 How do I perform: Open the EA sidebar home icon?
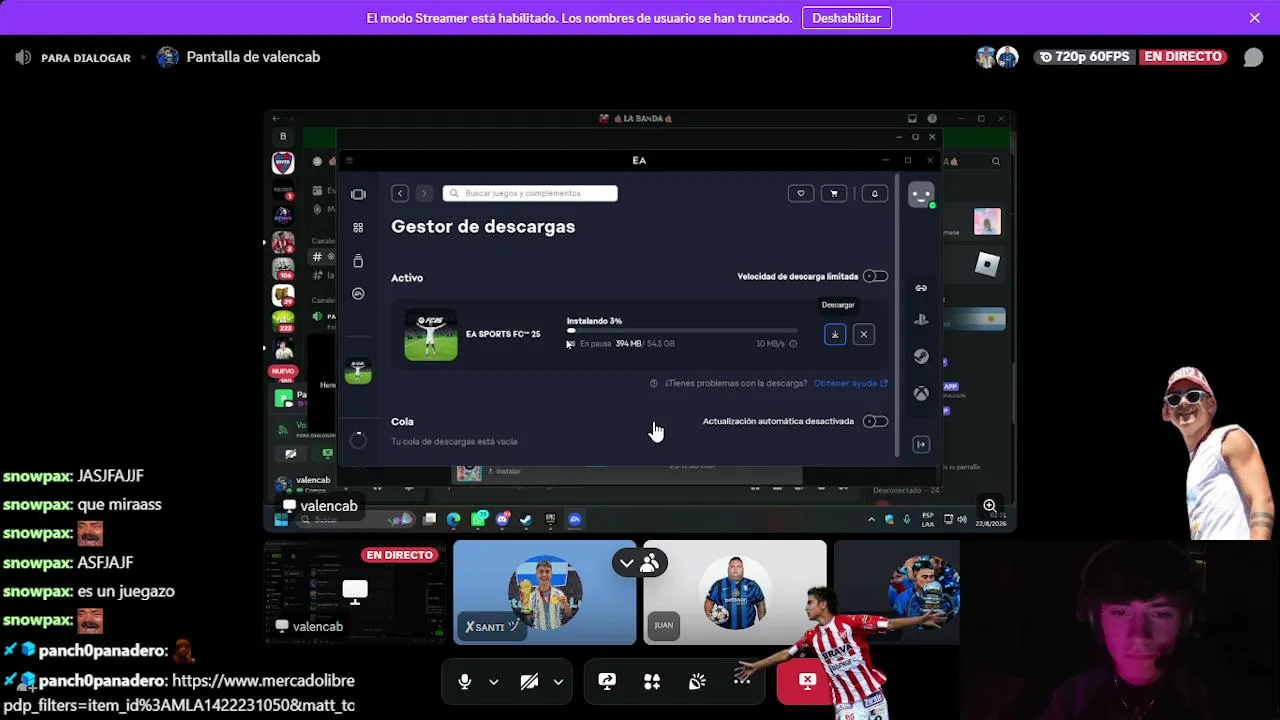[358, 194]
